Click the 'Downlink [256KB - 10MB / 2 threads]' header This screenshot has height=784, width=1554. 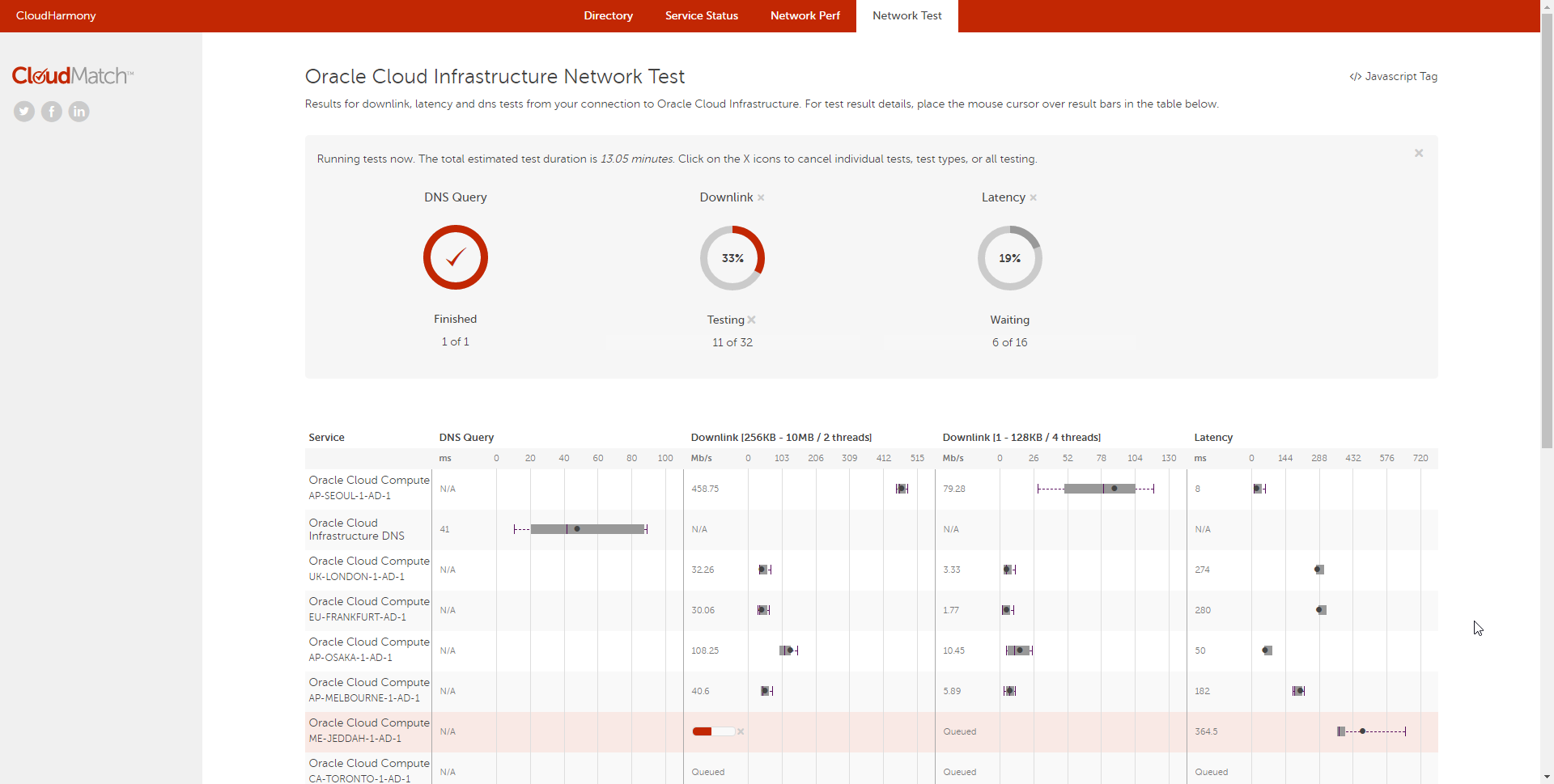[781, 438]
